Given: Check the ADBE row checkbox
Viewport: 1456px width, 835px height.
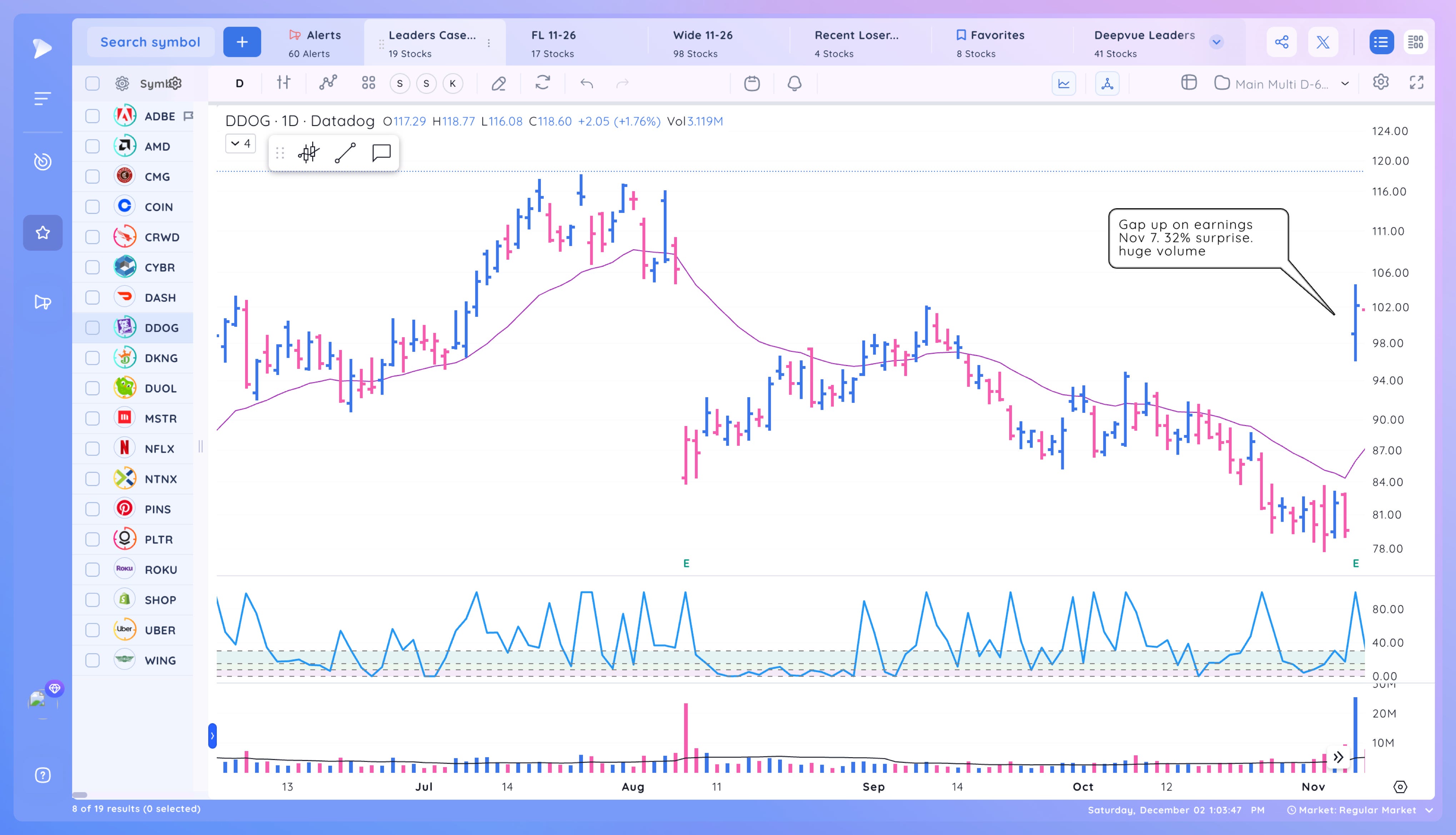Looking at the screenshot, I should [92, 116].
